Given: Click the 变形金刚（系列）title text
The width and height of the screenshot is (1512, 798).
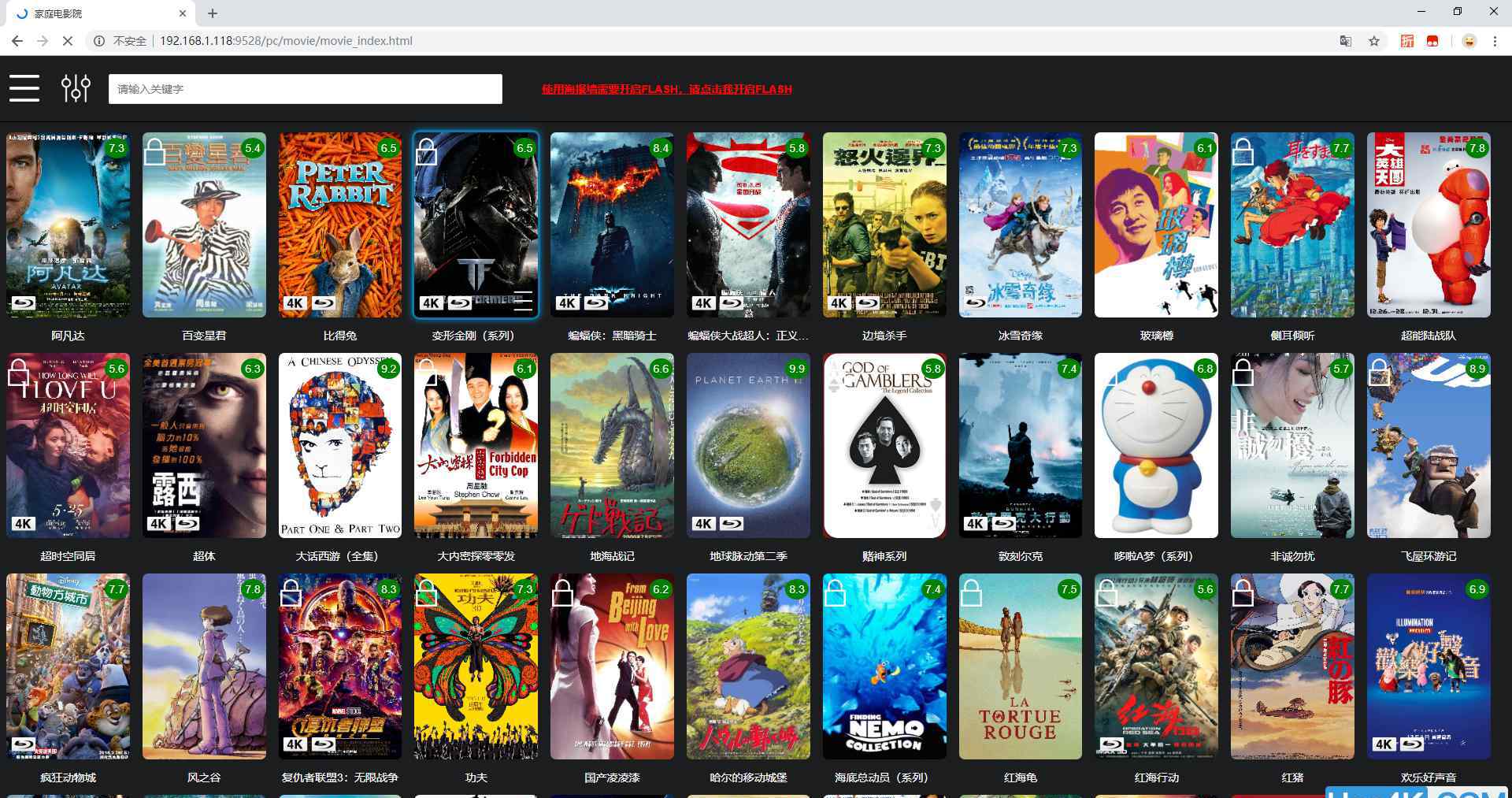Looking at the screenshot, I should (476, 336).
